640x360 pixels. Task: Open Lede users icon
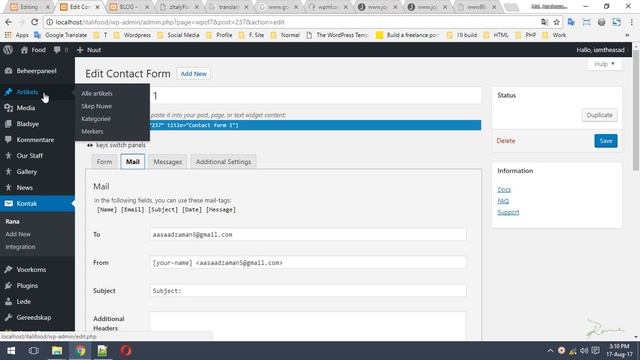8,302
